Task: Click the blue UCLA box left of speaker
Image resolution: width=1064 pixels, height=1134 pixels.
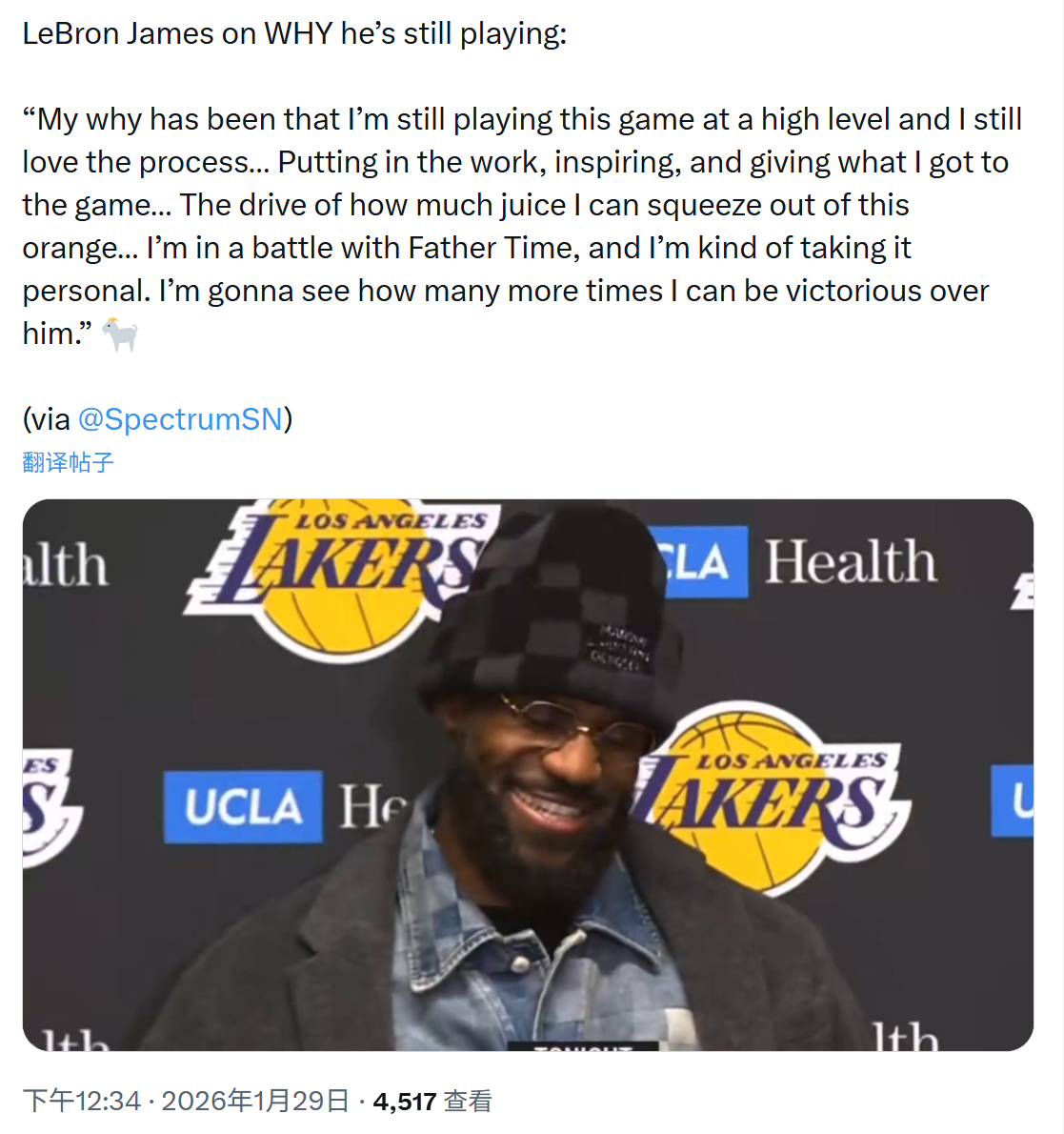Action: 243,807
